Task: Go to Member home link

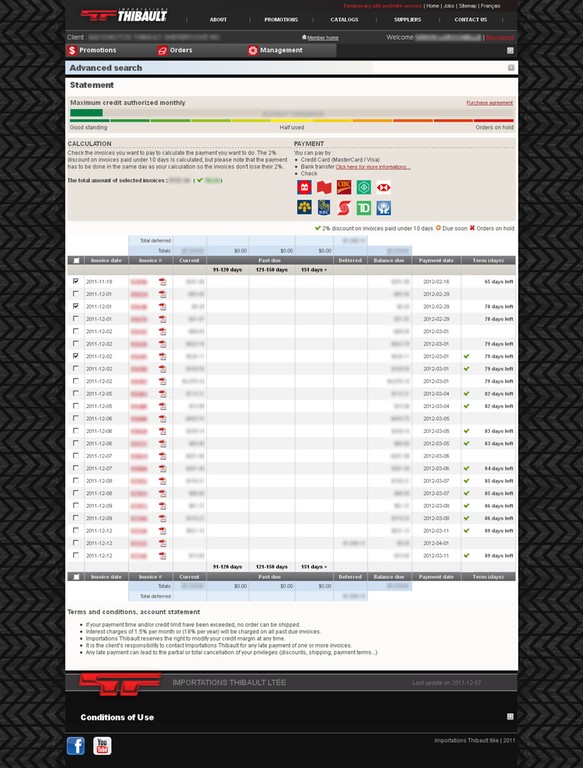Action: tap(320, 38)
